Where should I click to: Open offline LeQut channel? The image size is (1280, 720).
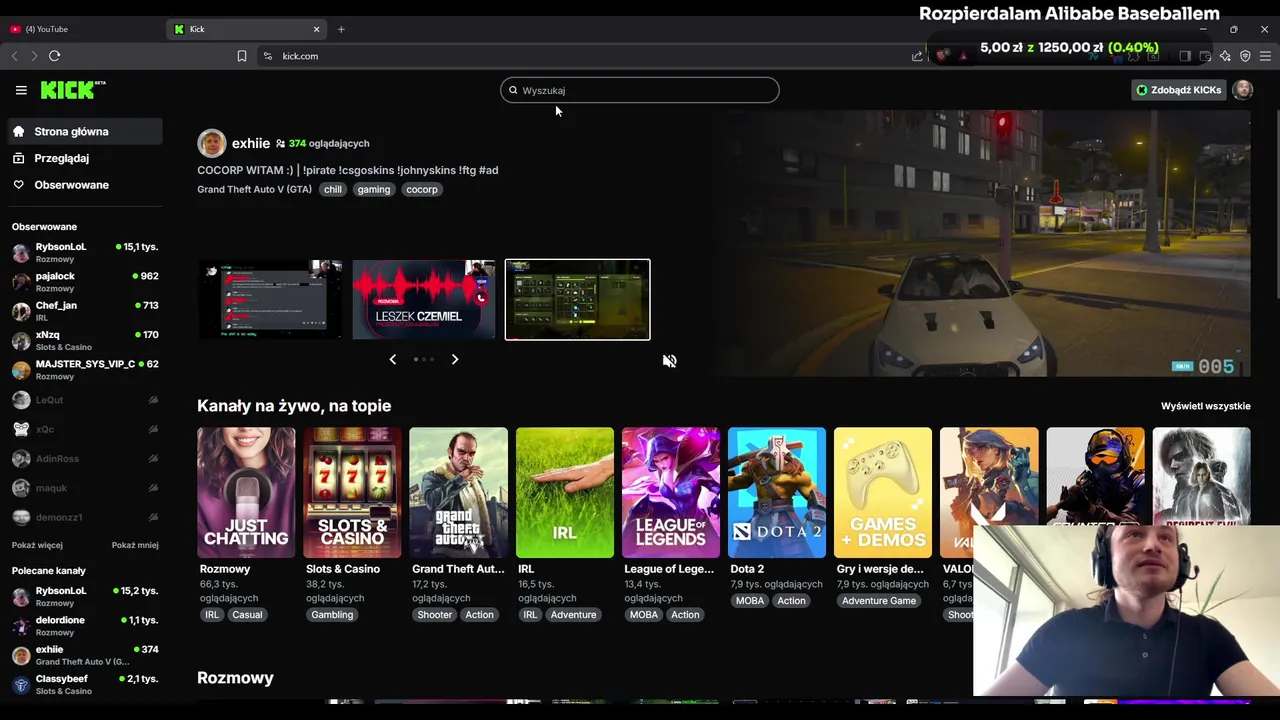pos(85,400)
